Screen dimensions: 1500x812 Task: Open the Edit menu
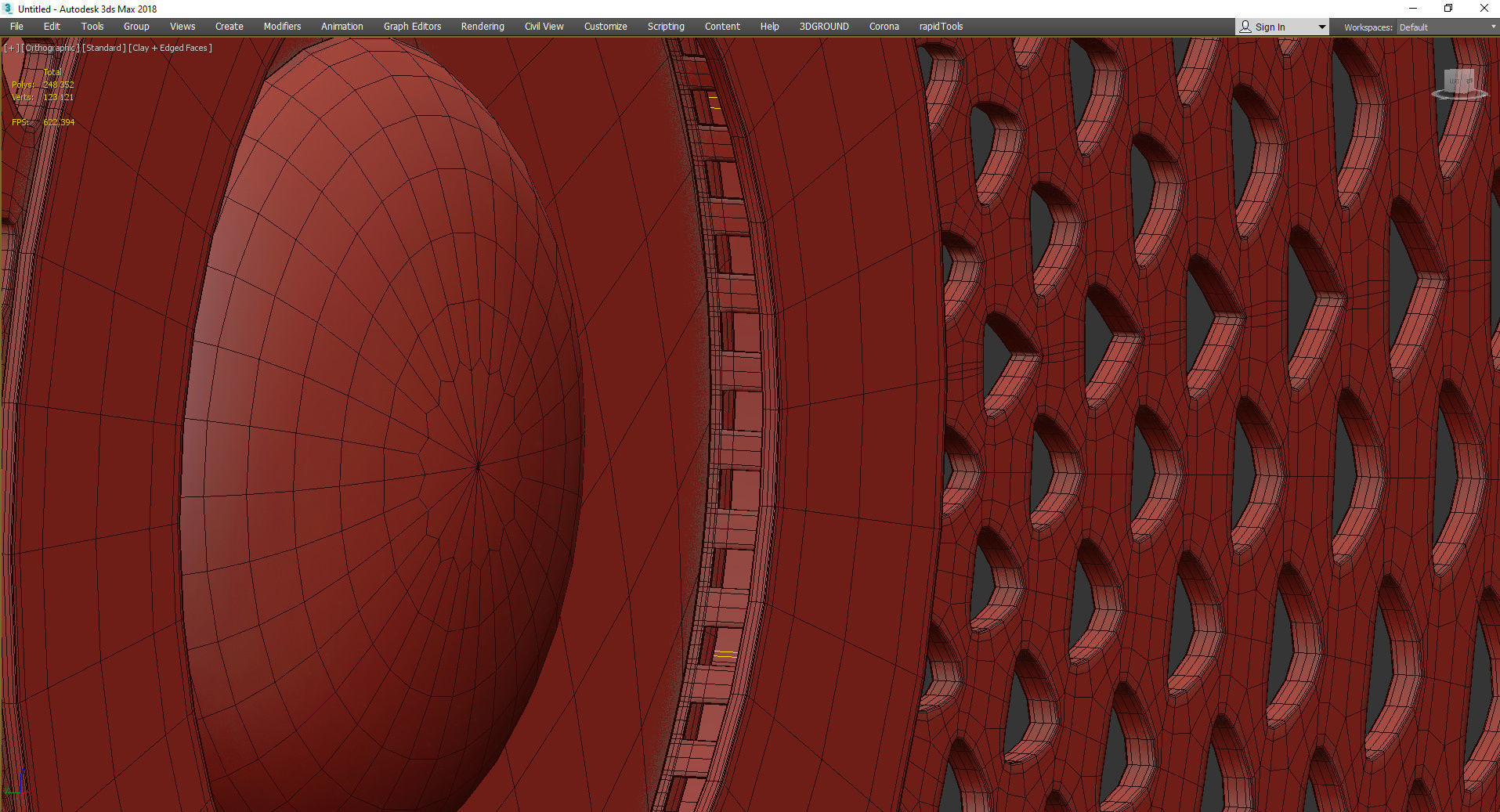[x=52, y=27]
